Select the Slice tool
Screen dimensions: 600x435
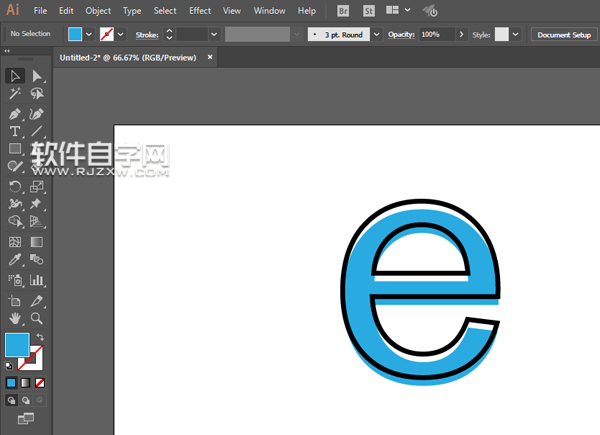coord(37,301)
